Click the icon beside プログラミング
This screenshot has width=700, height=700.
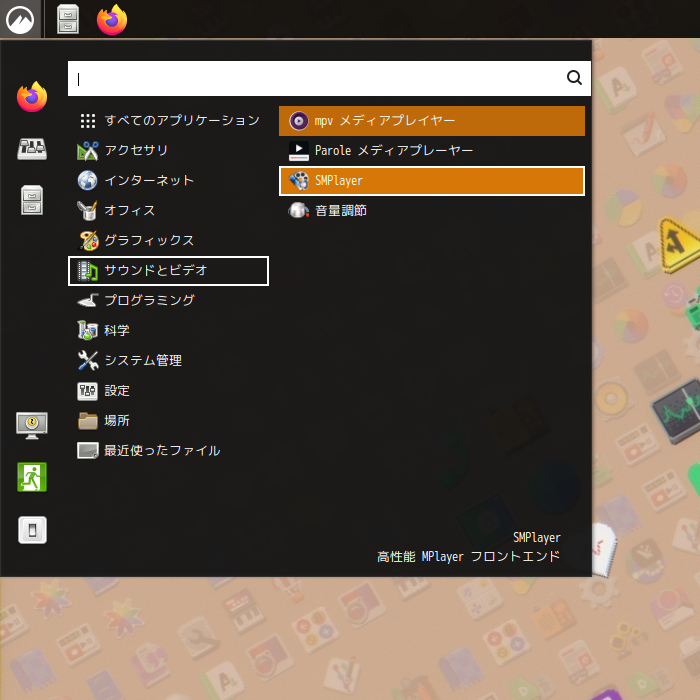(x=88, y=300)
